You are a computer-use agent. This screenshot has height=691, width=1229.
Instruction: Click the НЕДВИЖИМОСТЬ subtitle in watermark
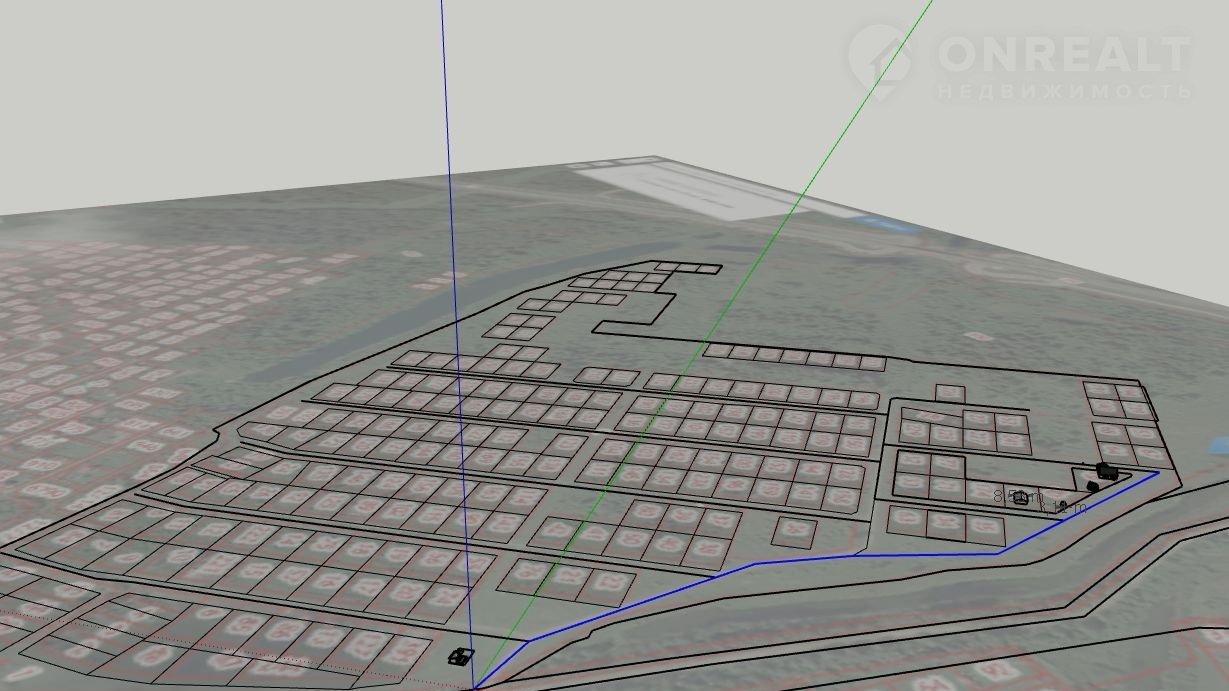coord(1064,91)
